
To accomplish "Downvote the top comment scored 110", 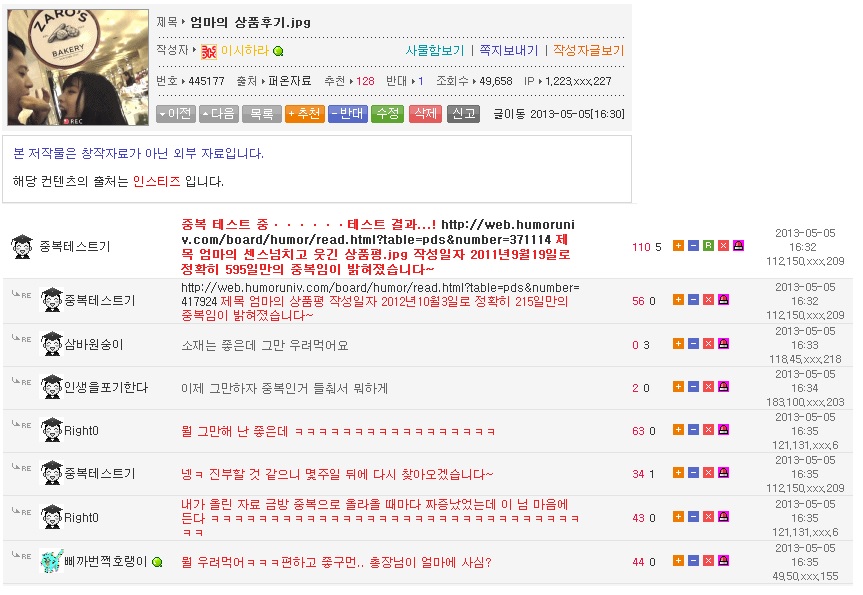I will pos(693,246).
